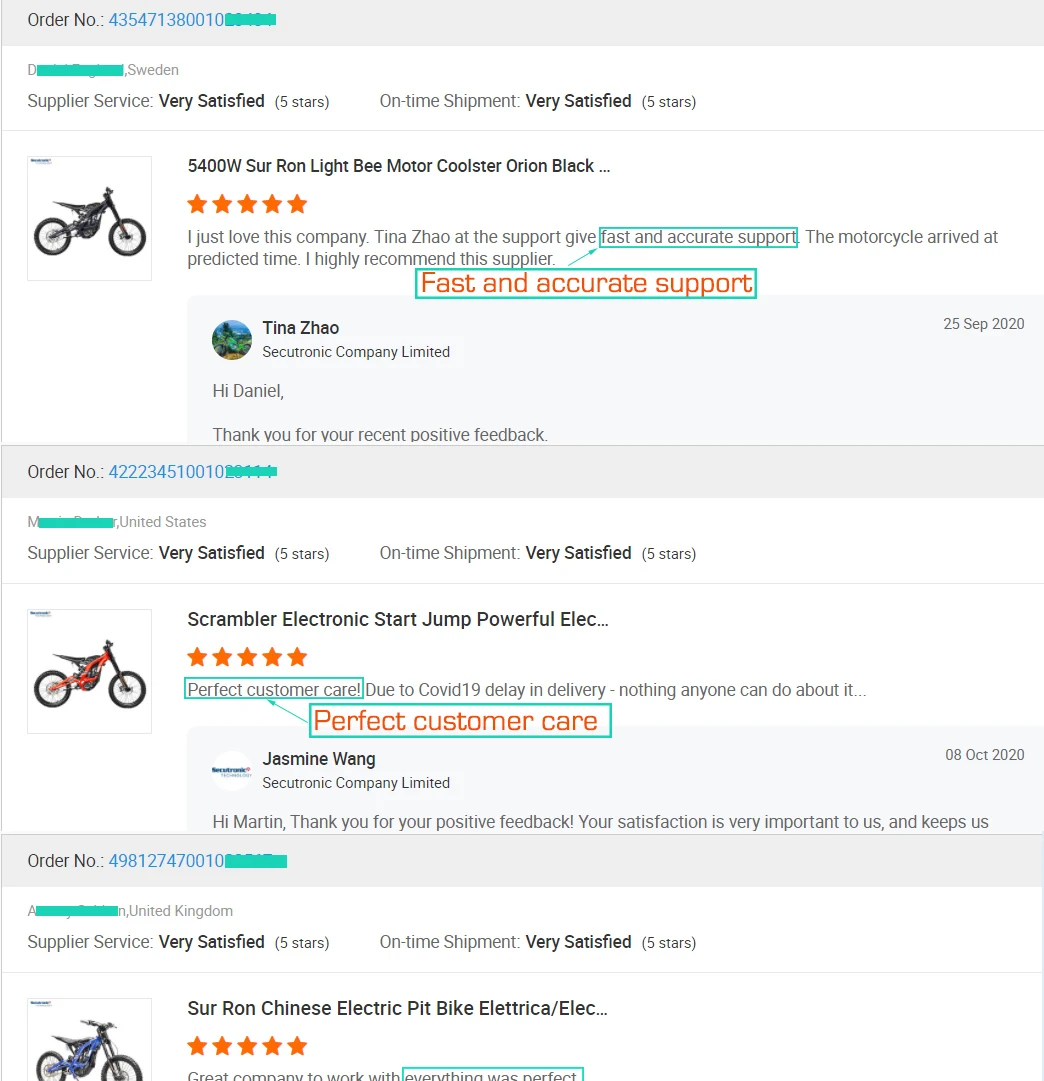The height and width of the screenshot is (1081, 1044).
Task: Click the 25 Sep 2020 review date
Action: [983, 324]
